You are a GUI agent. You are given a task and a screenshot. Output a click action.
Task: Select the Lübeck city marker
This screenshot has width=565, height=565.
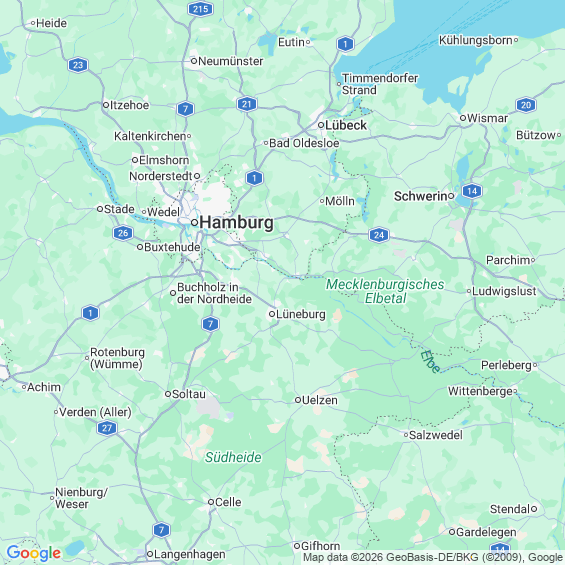coord(321,125)
